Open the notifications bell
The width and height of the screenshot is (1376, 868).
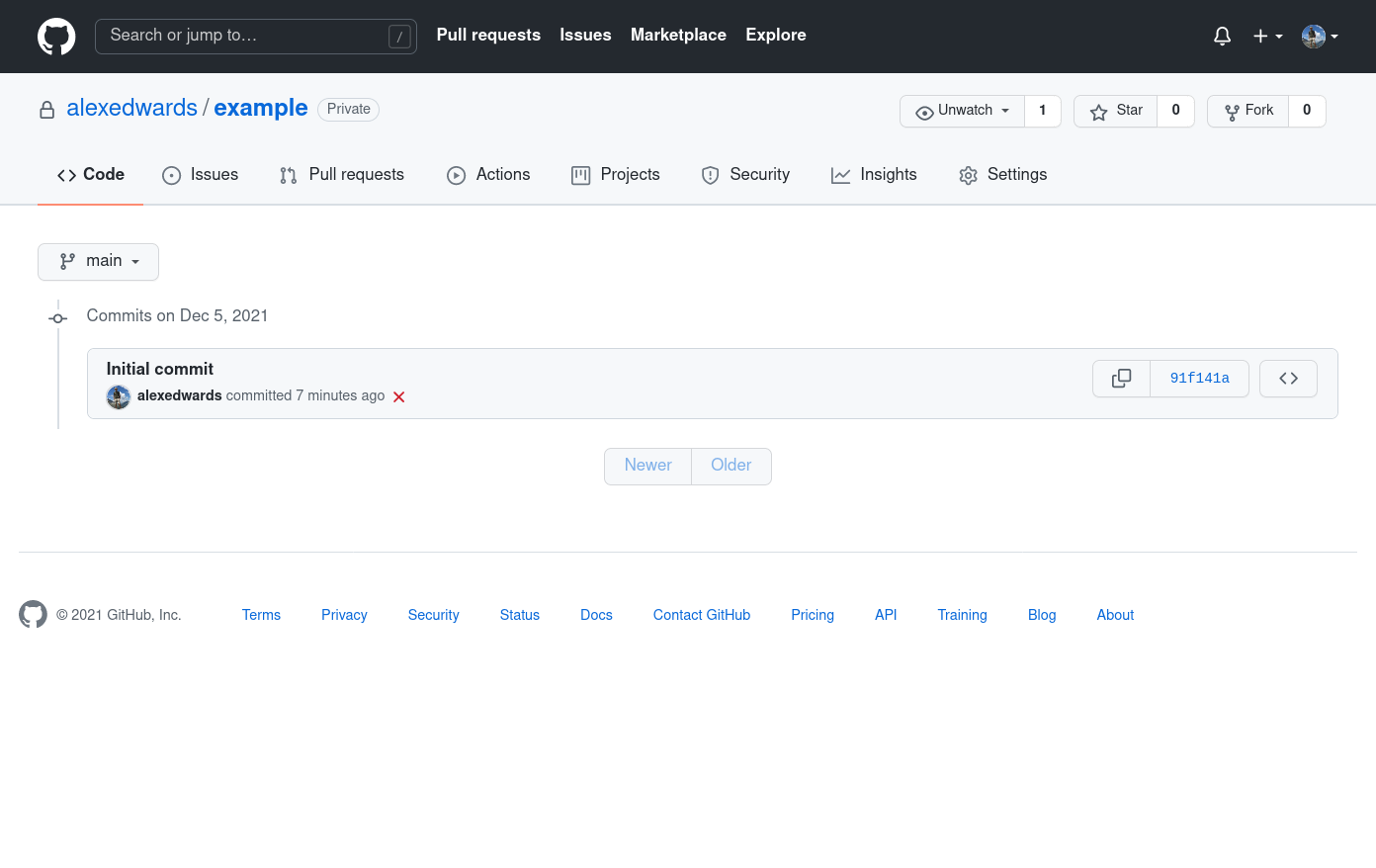click(1222, 37)
